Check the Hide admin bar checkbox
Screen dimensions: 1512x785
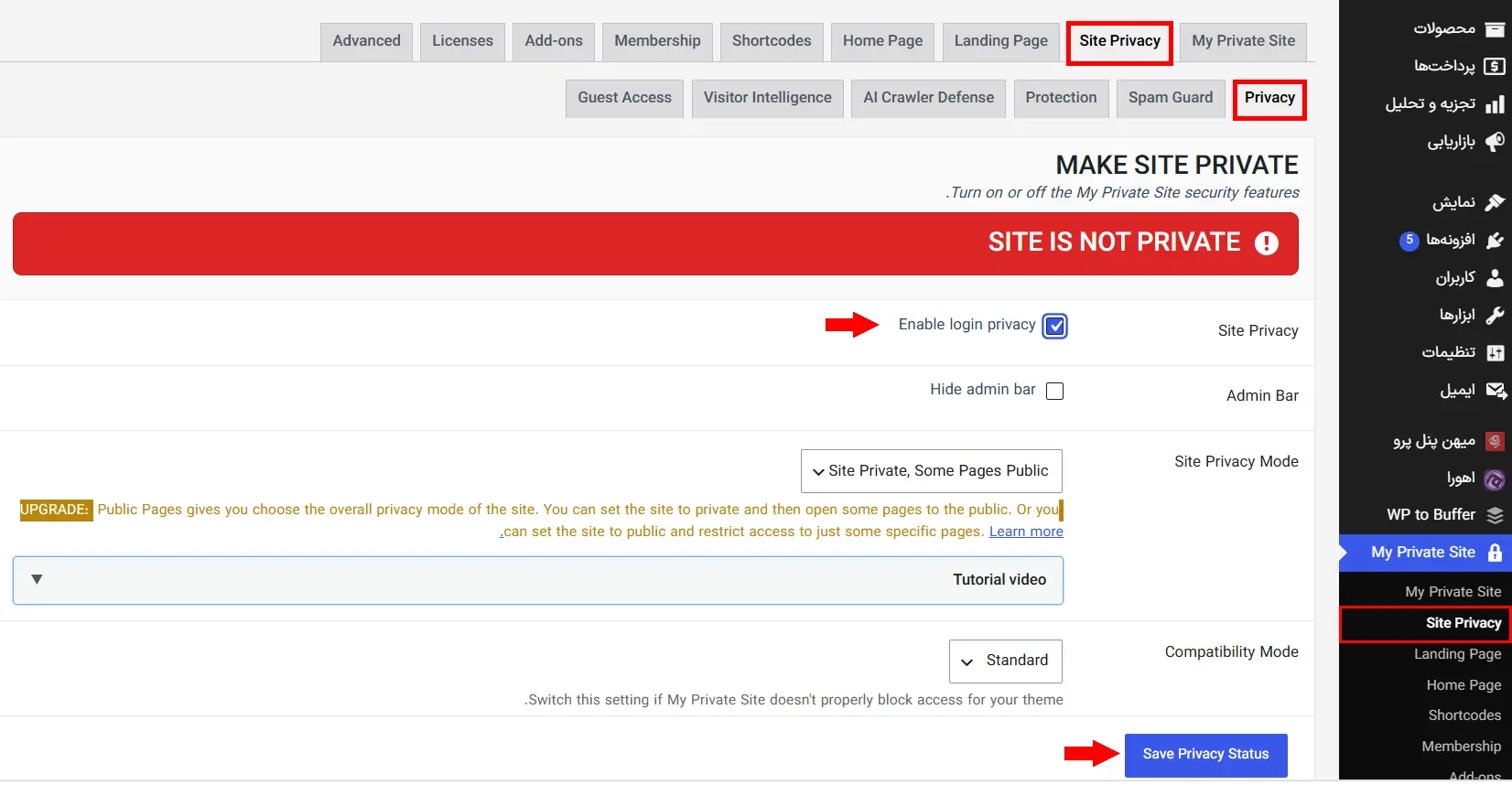click(x=1055, y=391)
